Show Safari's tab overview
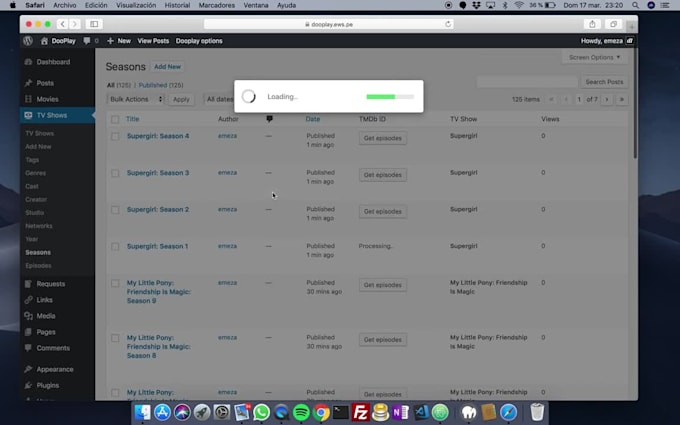 click(613, 24)
